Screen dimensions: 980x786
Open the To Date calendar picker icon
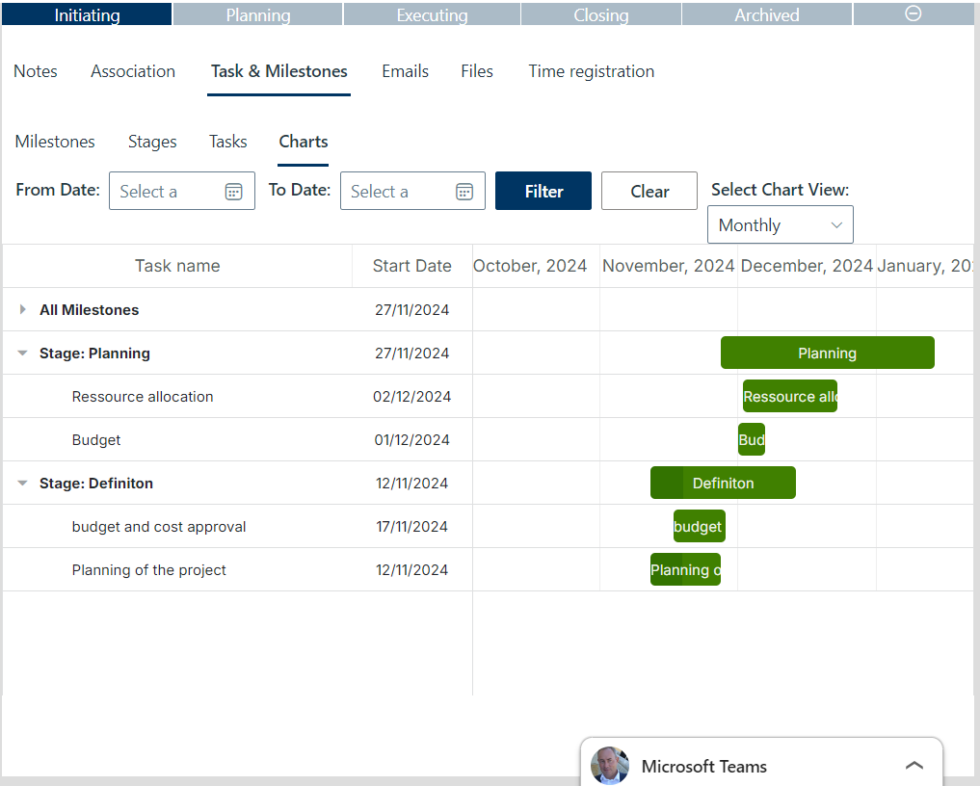click(x=463, y=190)
